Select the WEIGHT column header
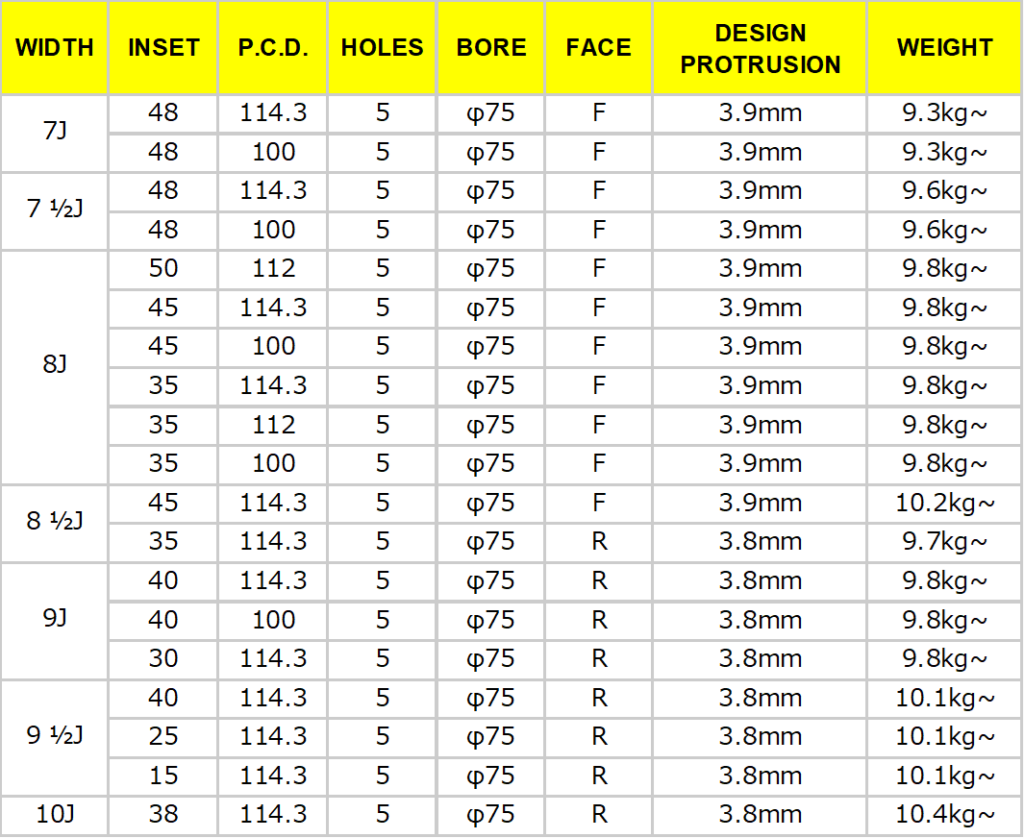The image size is (1024, 838). [x=944, y=48]
